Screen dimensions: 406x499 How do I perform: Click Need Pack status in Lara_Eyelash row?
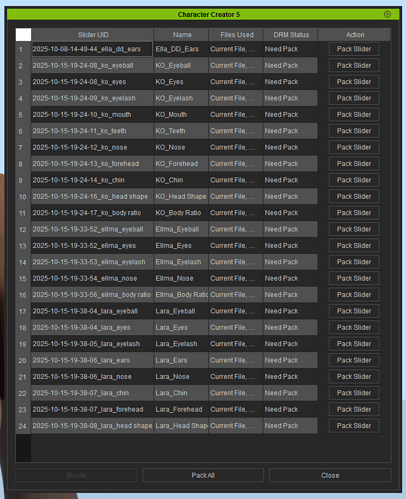tap(290, 344)
